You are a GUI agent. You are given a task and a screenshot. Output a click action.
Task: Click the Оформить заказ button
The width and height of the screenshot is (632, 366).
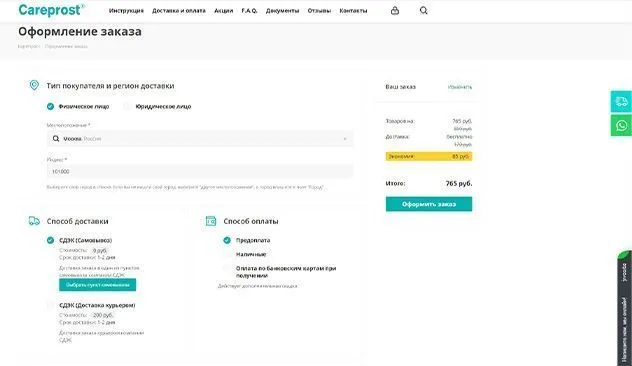click(429, 204)
